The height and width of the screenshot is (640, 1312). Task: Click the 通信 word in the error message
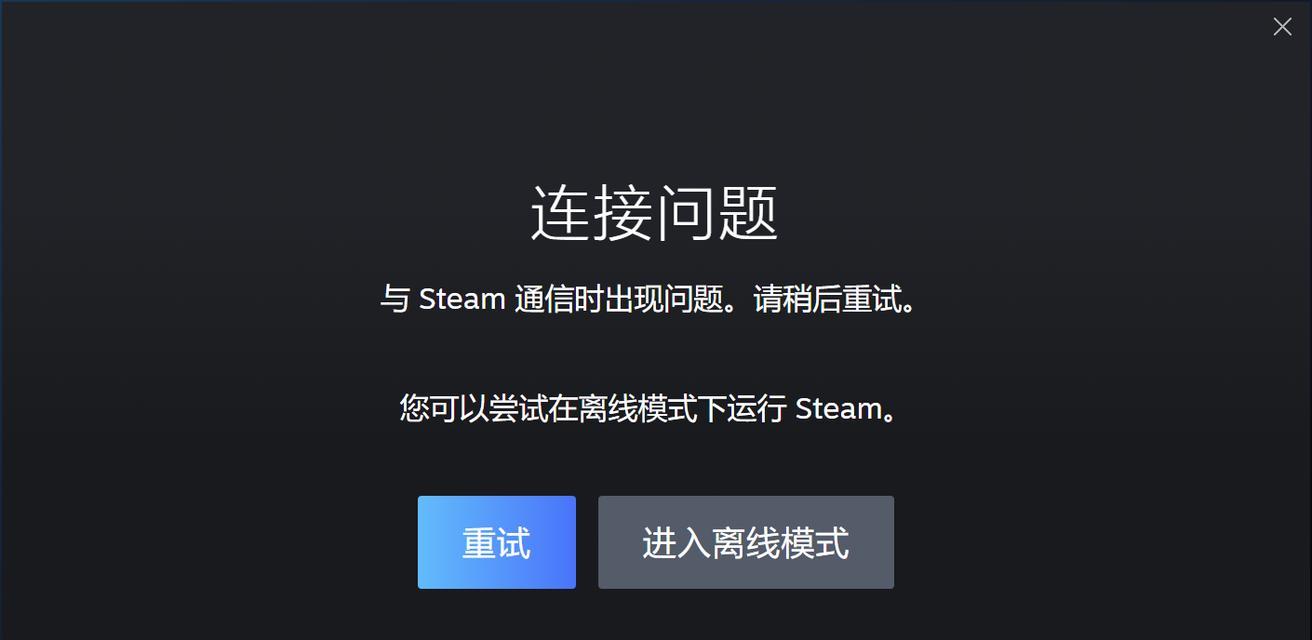(544, 299)
